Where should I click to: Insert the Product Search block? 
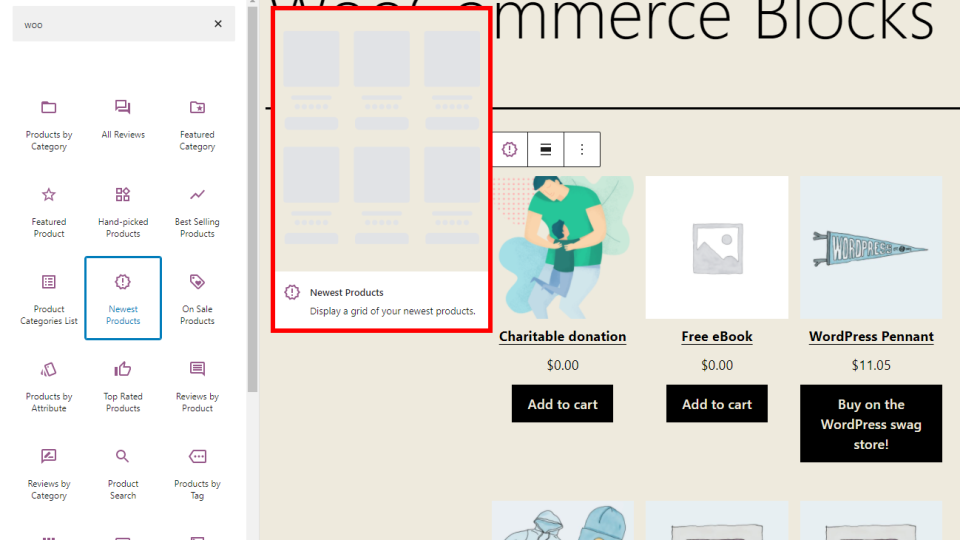[x=123, y=474]
